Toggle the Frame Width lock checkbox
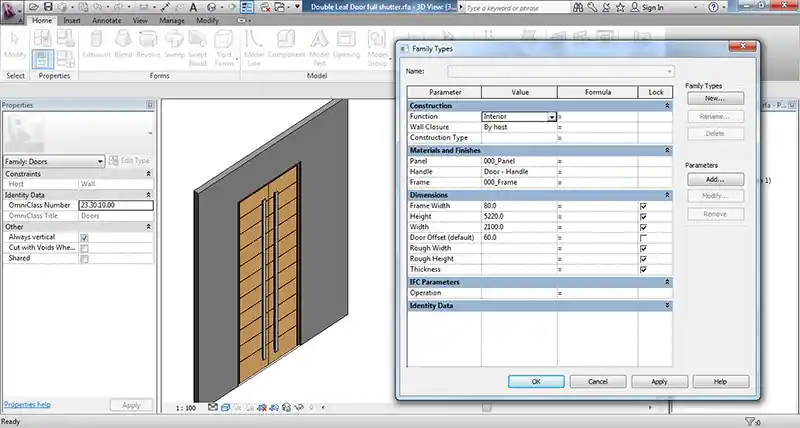Viewport: 800px width, 428px height. tap(643, 206)
